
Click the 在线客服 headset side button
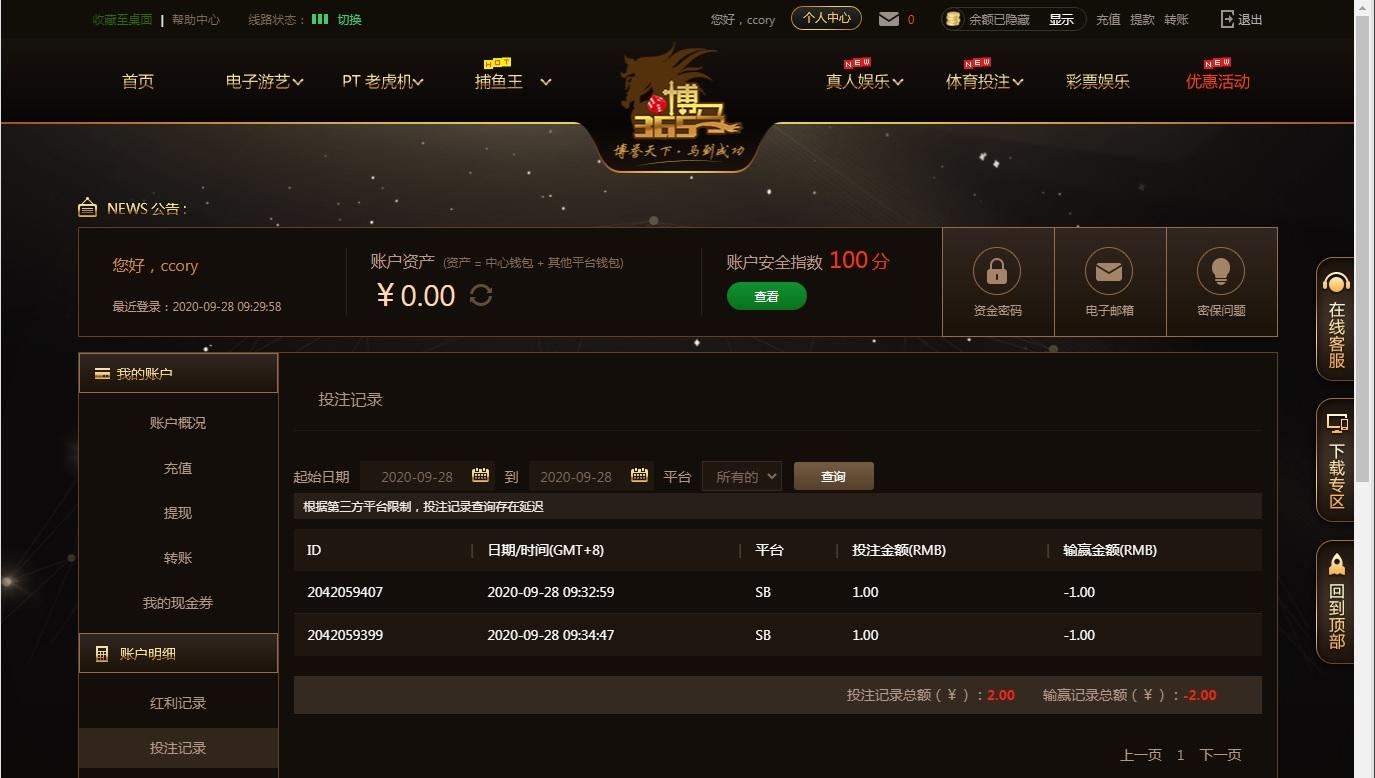(x=1336, y=320)
